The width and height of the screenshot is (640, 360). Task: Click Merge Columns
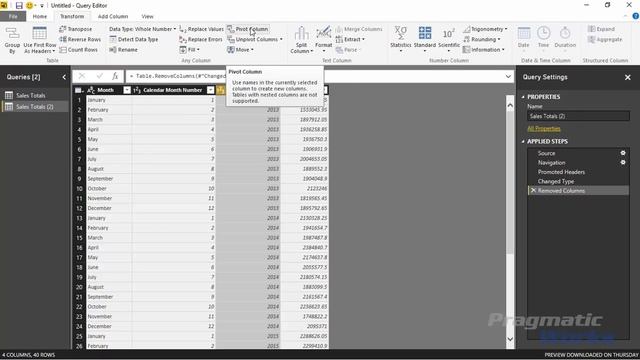point(359,29)
